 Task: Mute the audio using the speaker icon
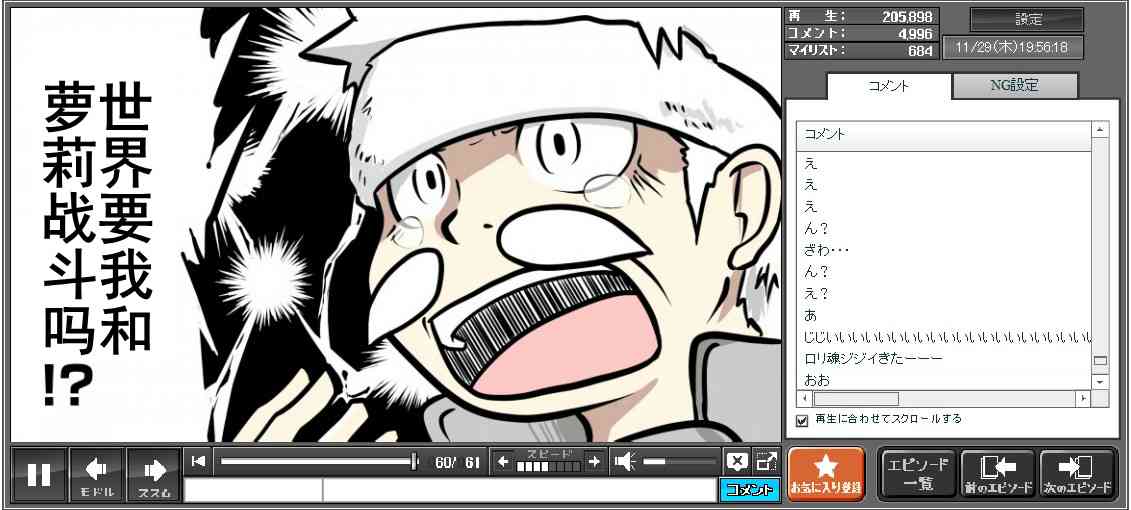[x=625, y=461]
